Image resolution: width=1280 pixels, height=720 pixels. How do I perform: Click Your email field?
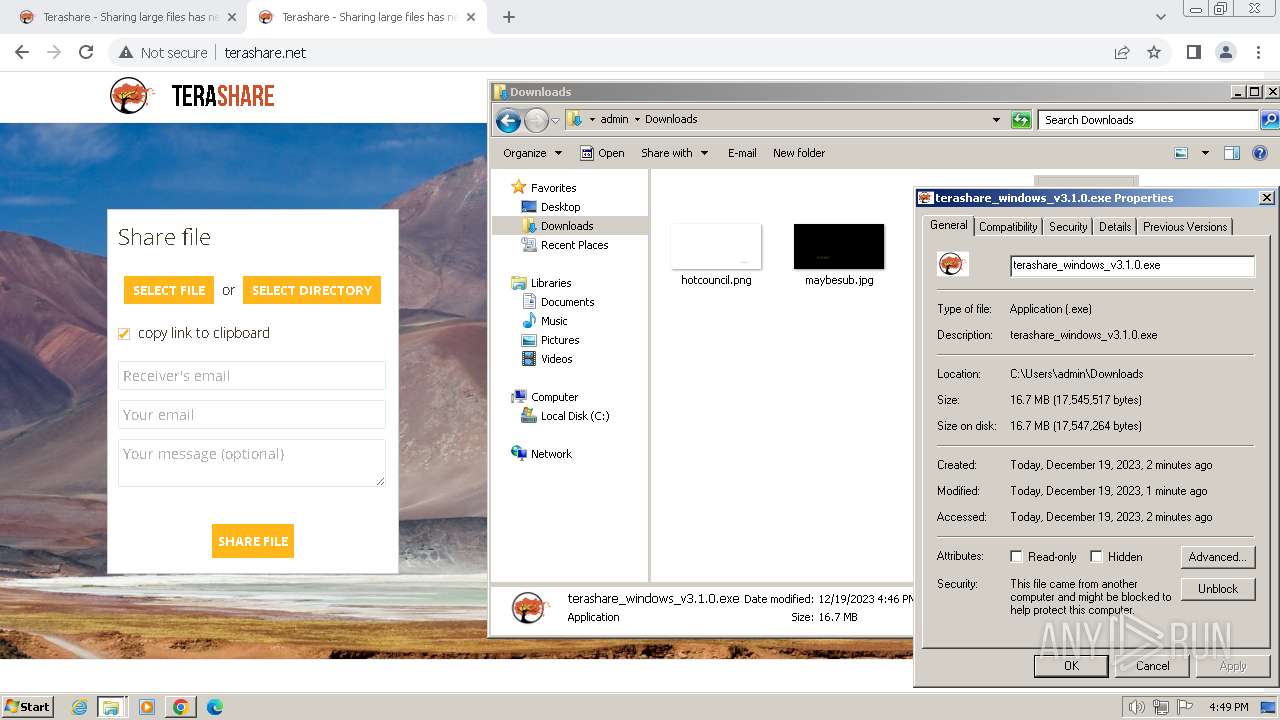252,415
